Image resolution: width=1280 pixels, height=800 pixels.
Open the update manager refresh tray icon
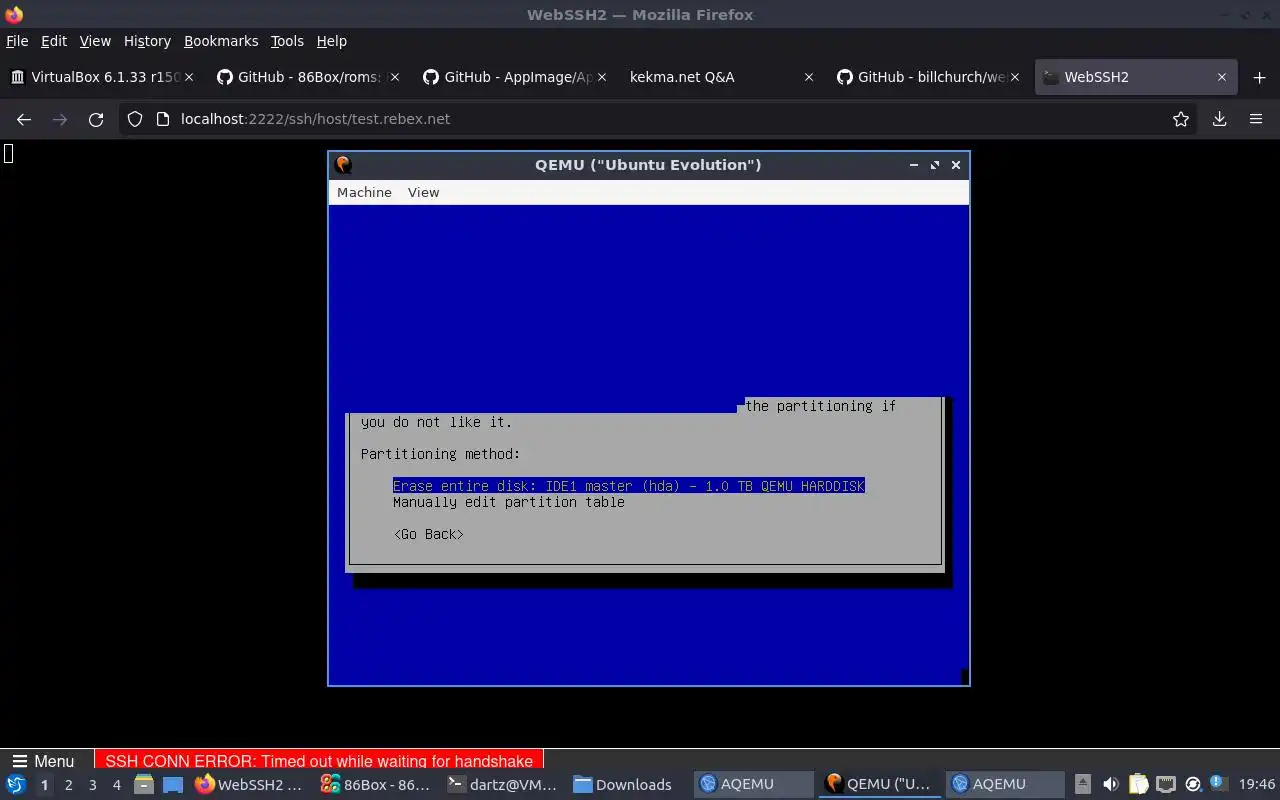coord(1192,785)
